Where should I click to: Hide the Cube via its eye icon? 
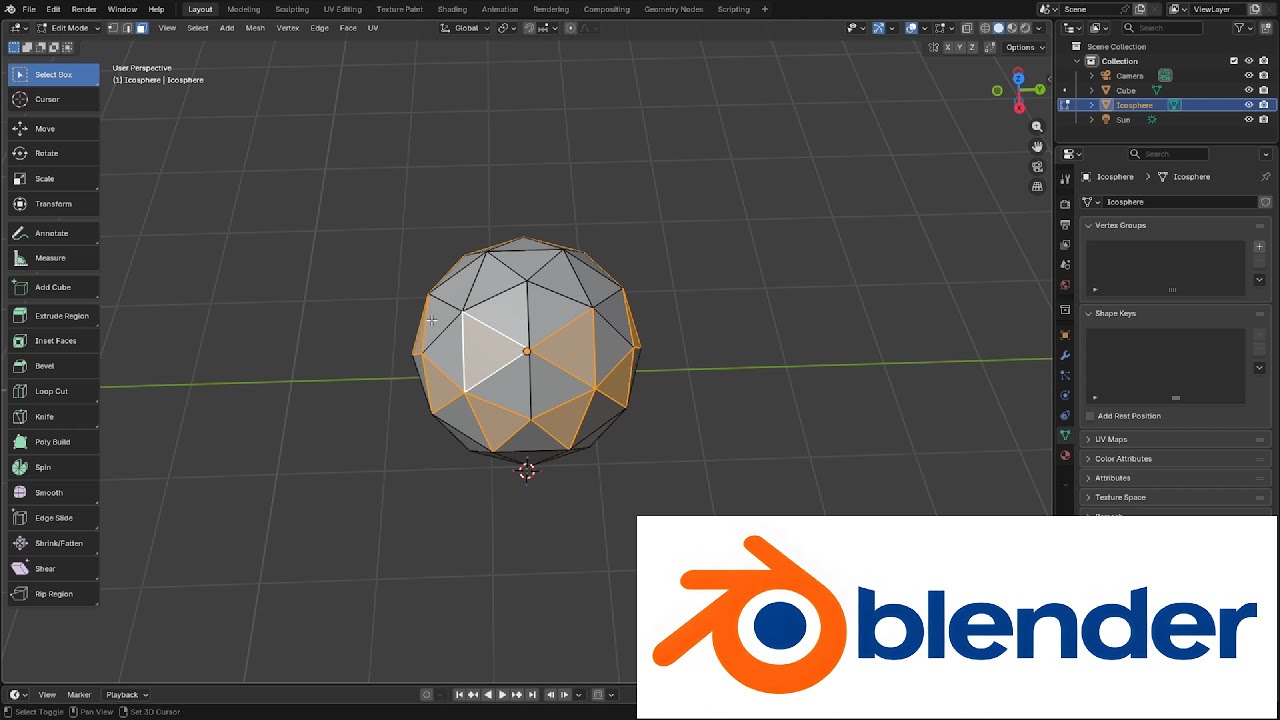(1248, 90)
